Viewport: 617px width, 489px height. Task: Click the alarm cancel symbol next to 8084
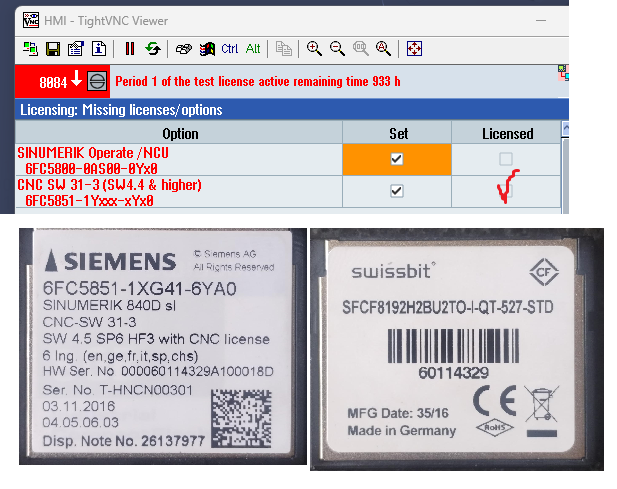97,81
